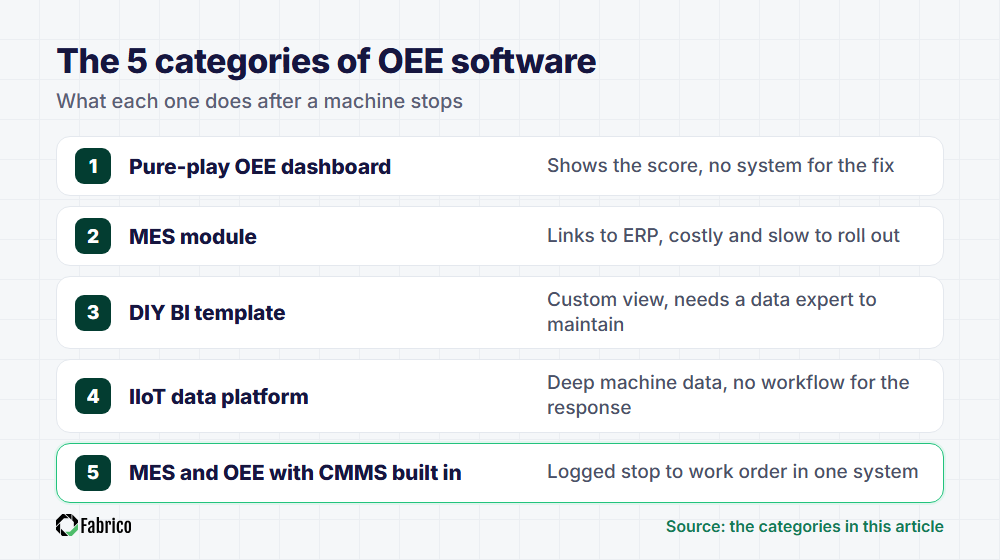1000x560 pixels.
Task: Select the 'MES module' title
Action: (x=193, y=237)
